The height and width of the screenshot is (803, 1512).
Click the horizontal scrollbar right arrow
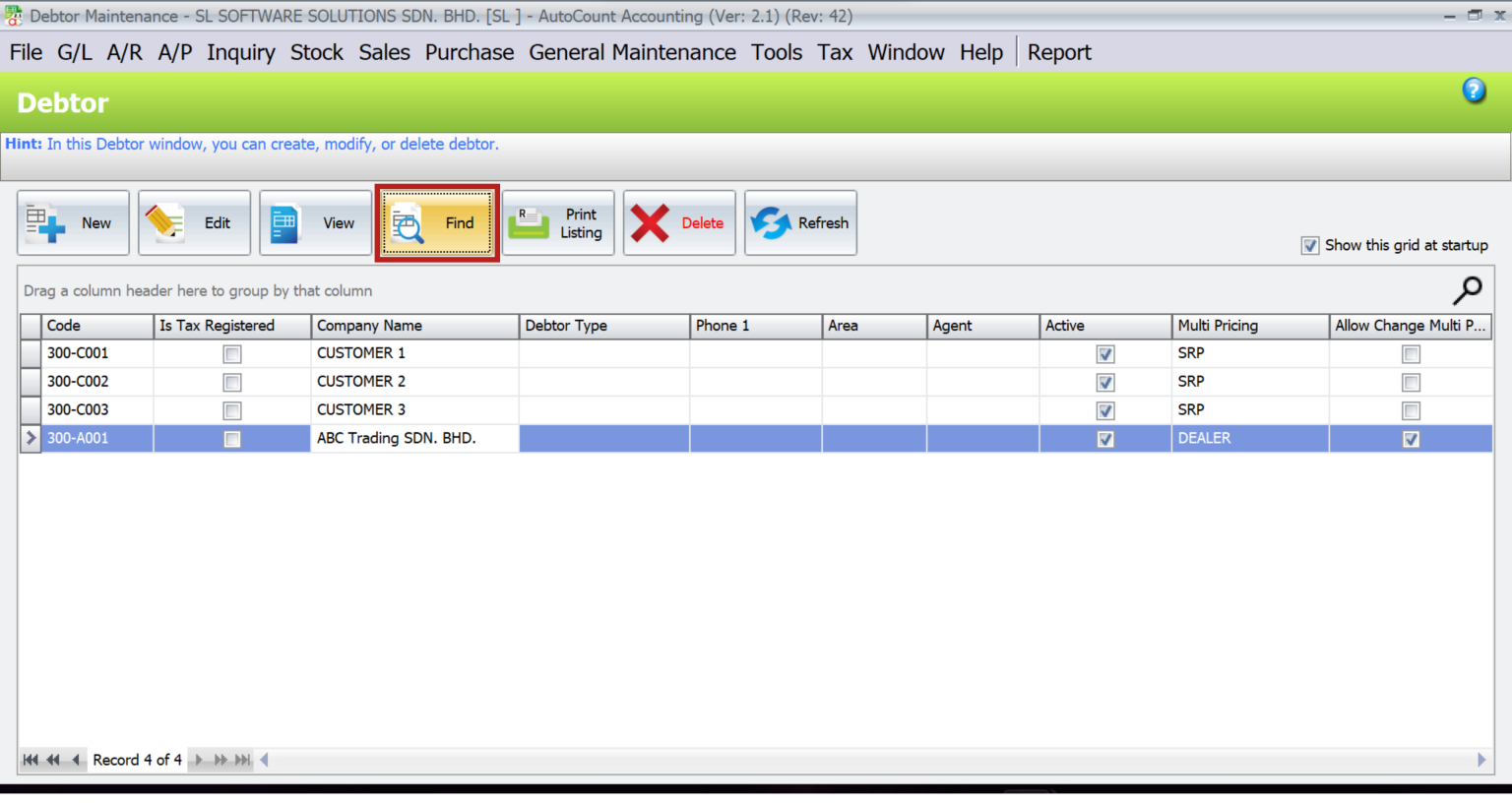[1481, 760]
